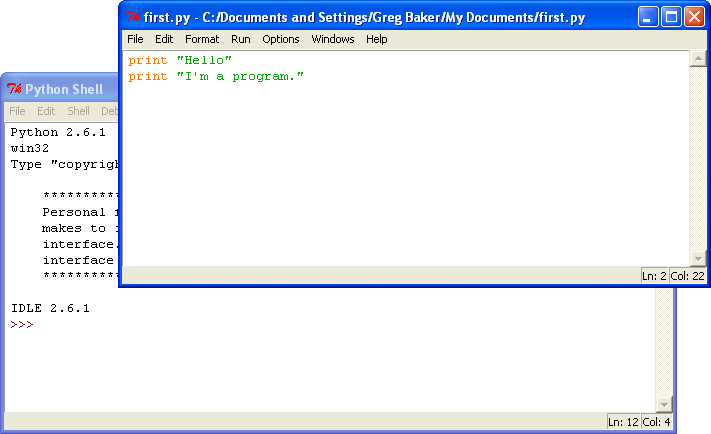Click Col: 4 in shell status bar
The width and height of the screenshot is (711, 434).
pyautogui.click(x=656, y=422)
